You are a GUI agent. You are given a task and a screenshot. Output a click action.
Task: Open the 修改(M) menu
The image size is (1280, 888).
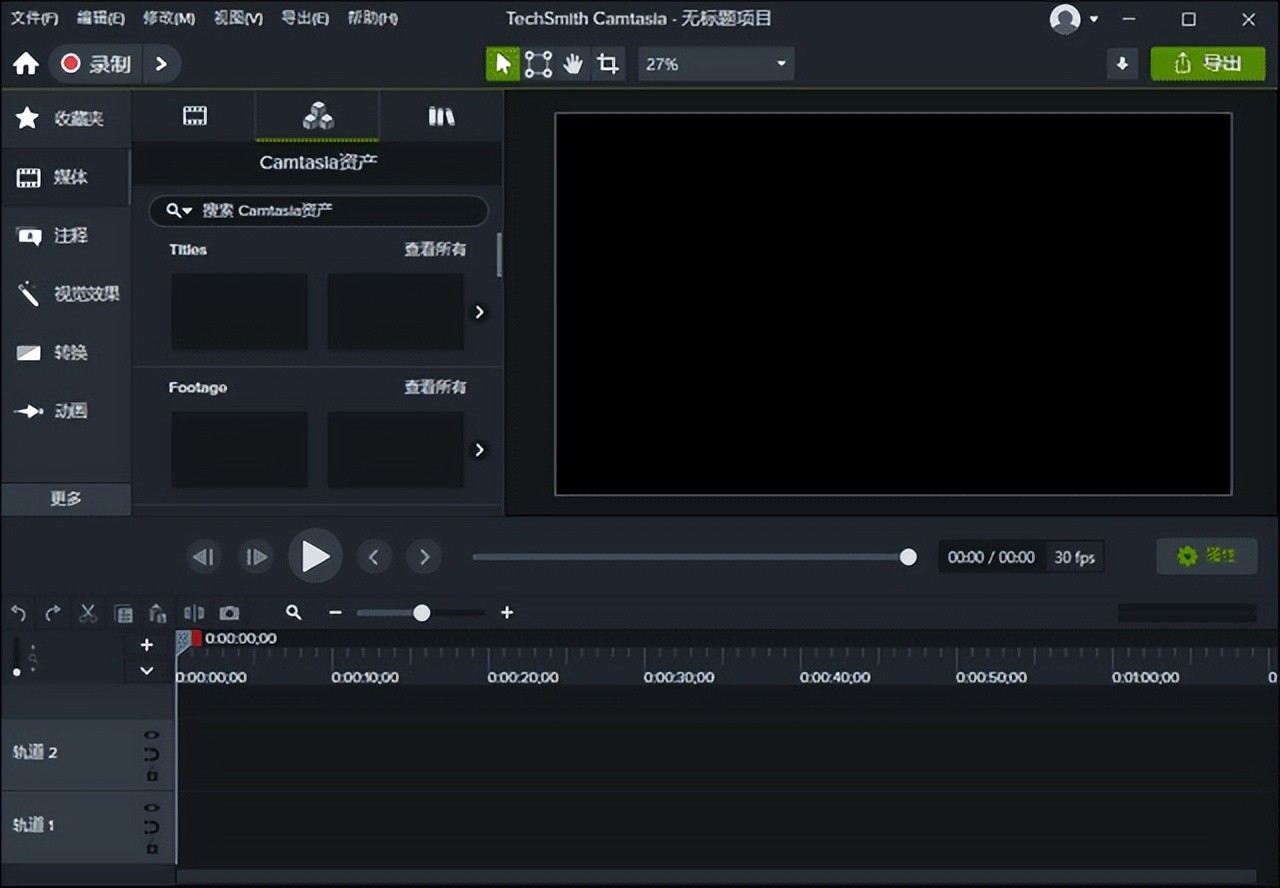click(169, 19)
